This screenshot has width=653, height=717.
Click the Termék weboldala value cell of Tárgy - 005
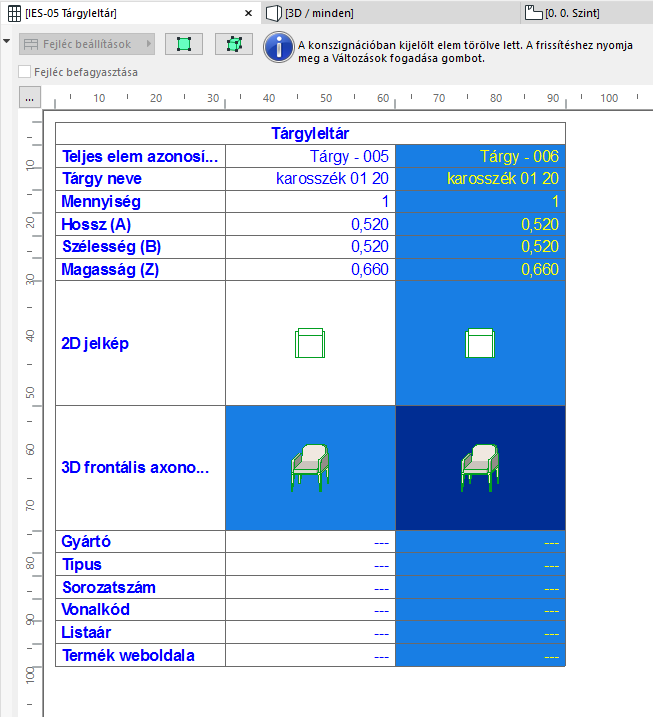coord(310,655)
